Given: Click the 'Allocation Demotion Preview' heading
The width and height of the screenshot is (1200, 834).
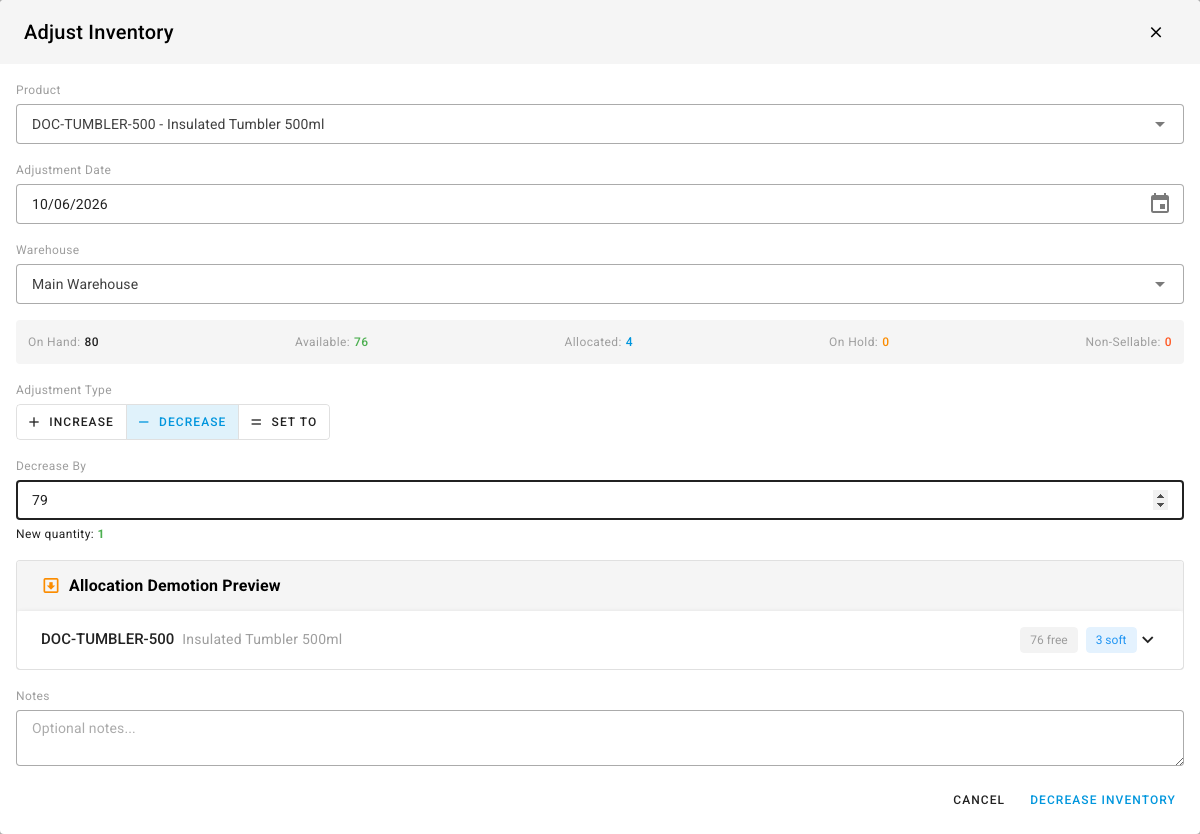Looking at the screenshot, I should (175, 586).
